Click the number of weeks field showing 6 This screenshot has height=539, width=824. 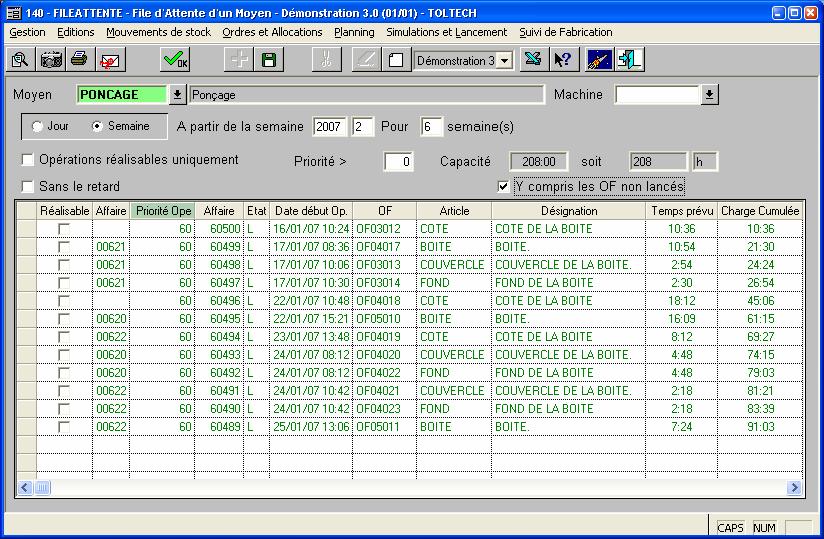click(x=431, y=127)
